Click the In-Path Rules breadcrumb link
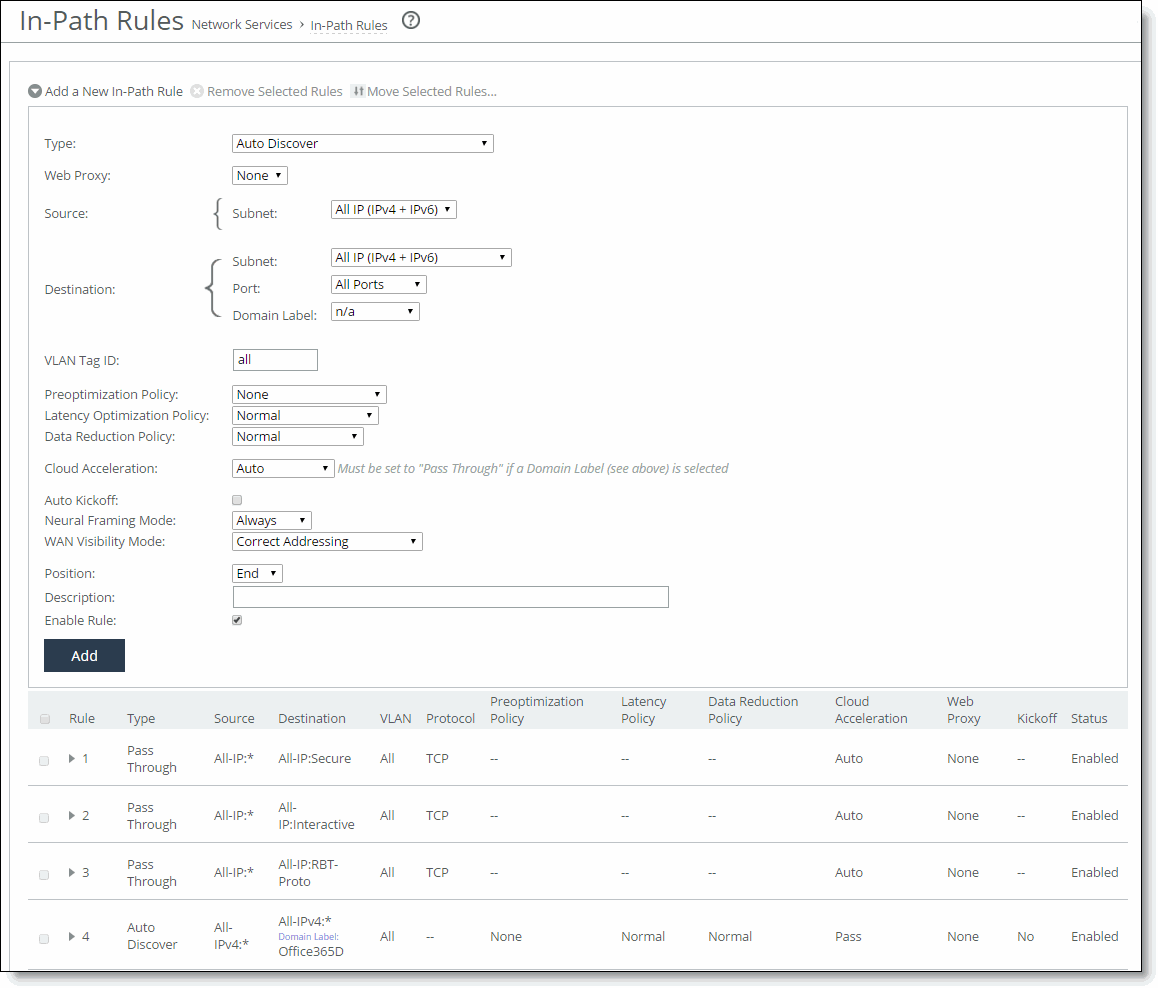Screen dimensions: 1158x988 pos(349,25)
